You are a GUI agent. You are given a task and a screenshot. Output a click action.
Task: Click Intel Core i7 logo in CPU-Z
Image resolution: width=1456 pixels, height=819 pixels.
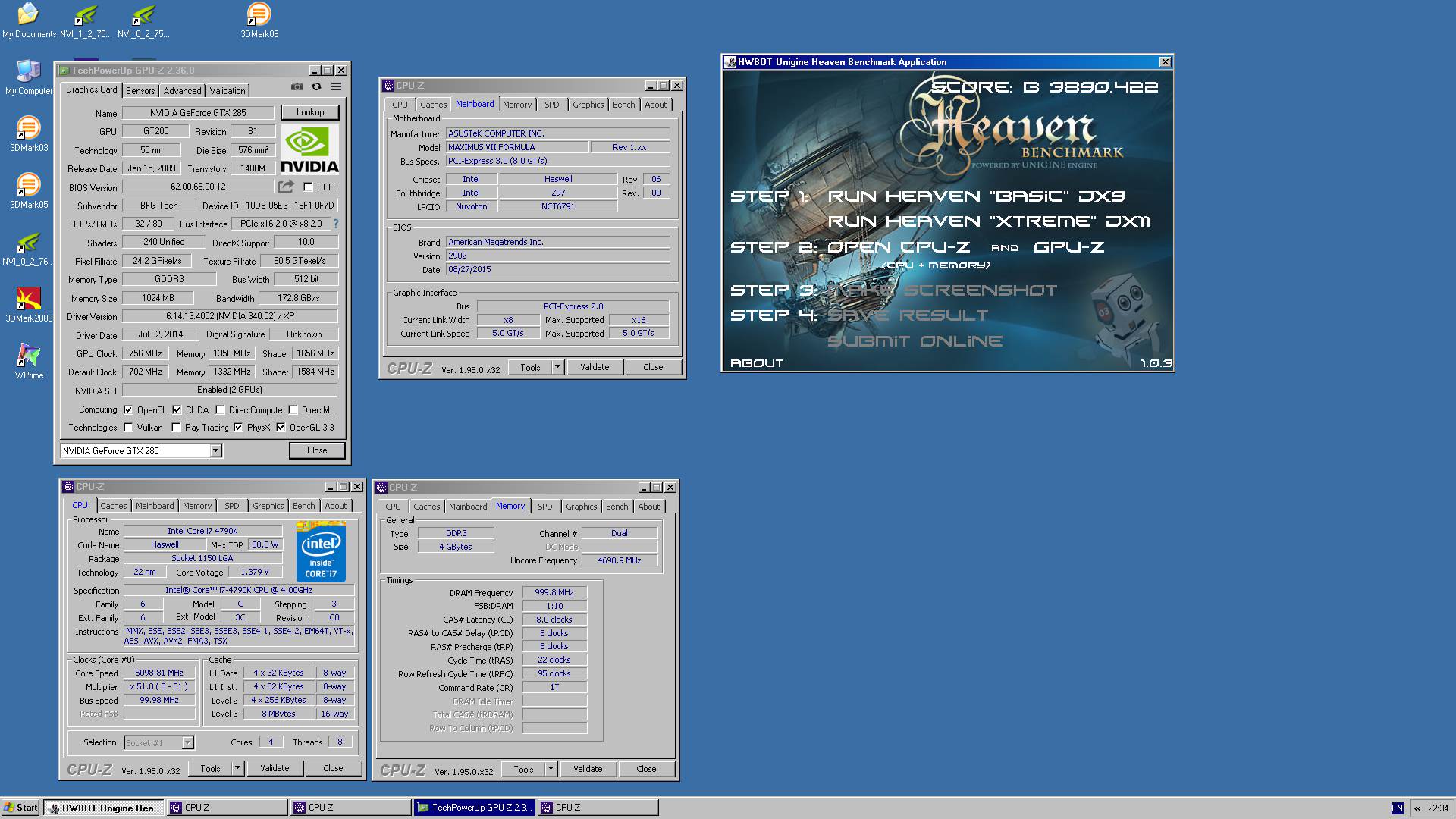[x=321, y=551]
